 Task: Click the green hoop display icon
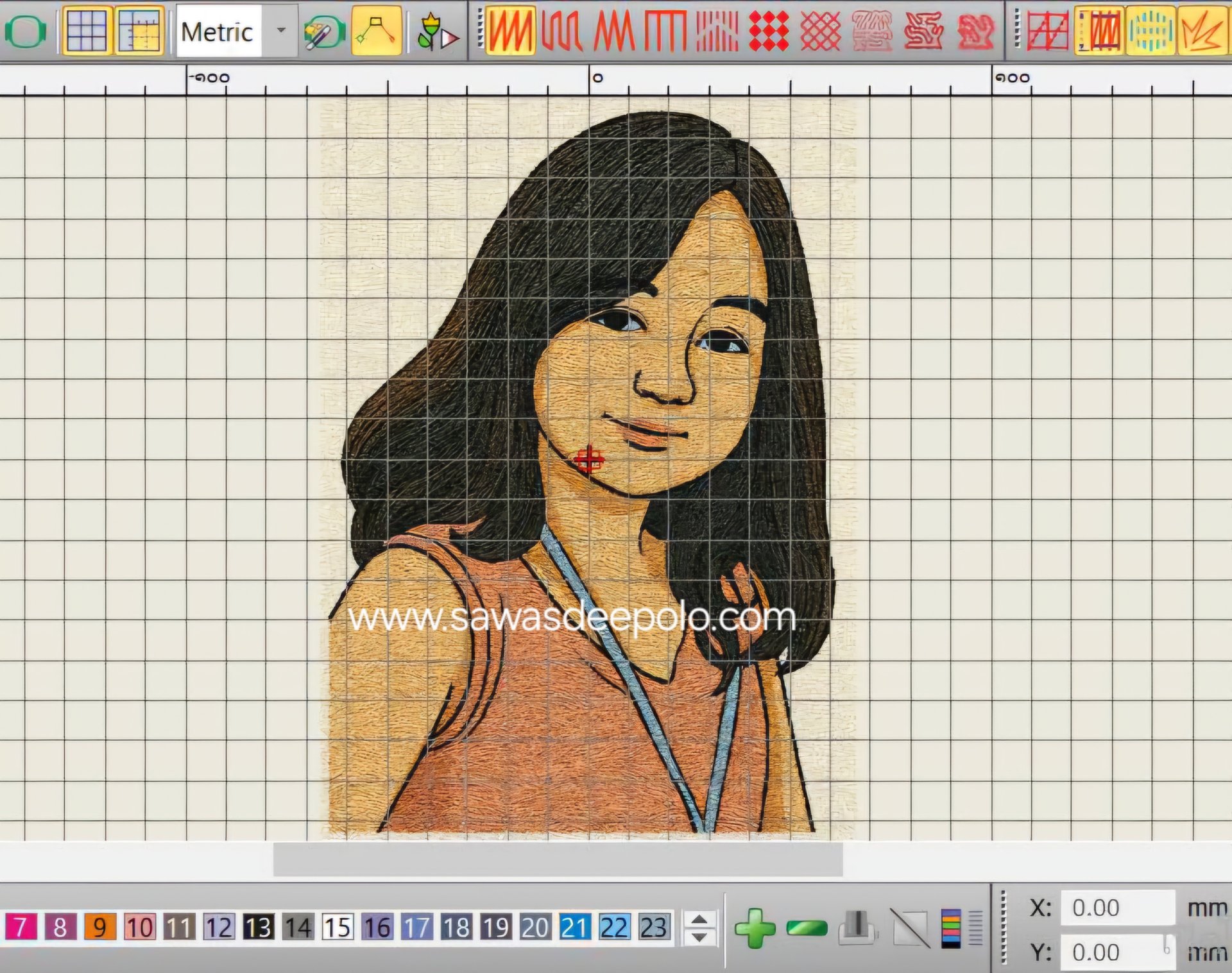click(25, 31)
